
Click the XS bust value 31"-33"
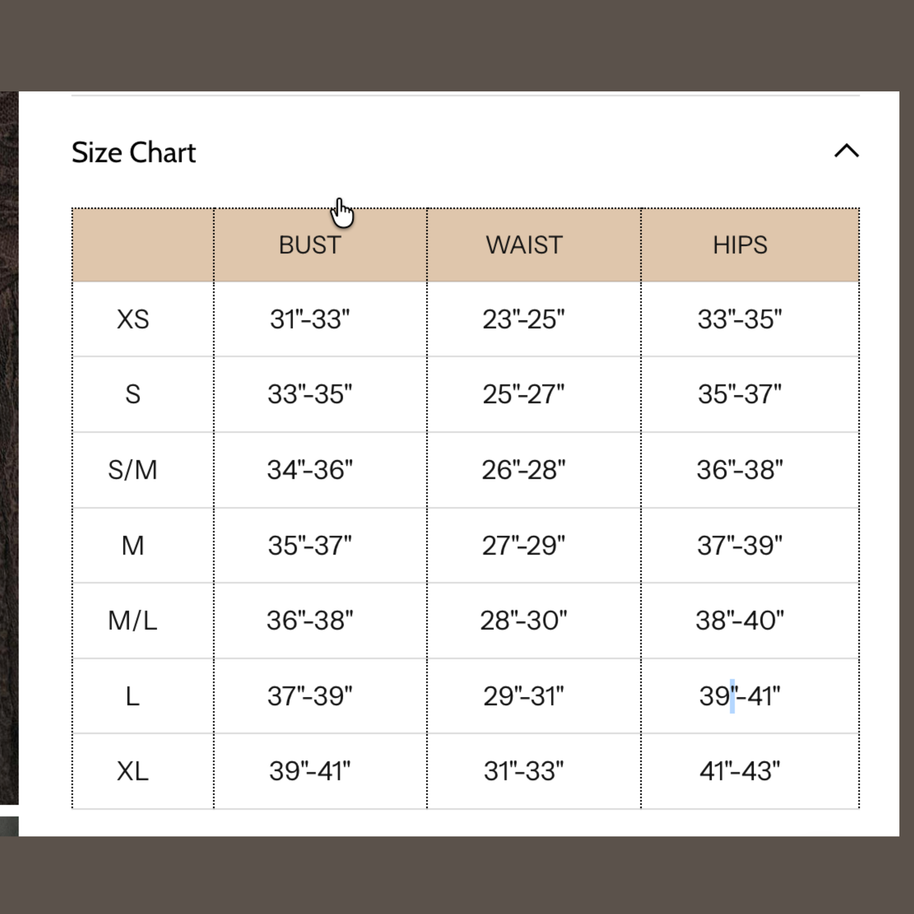[310, 319]
